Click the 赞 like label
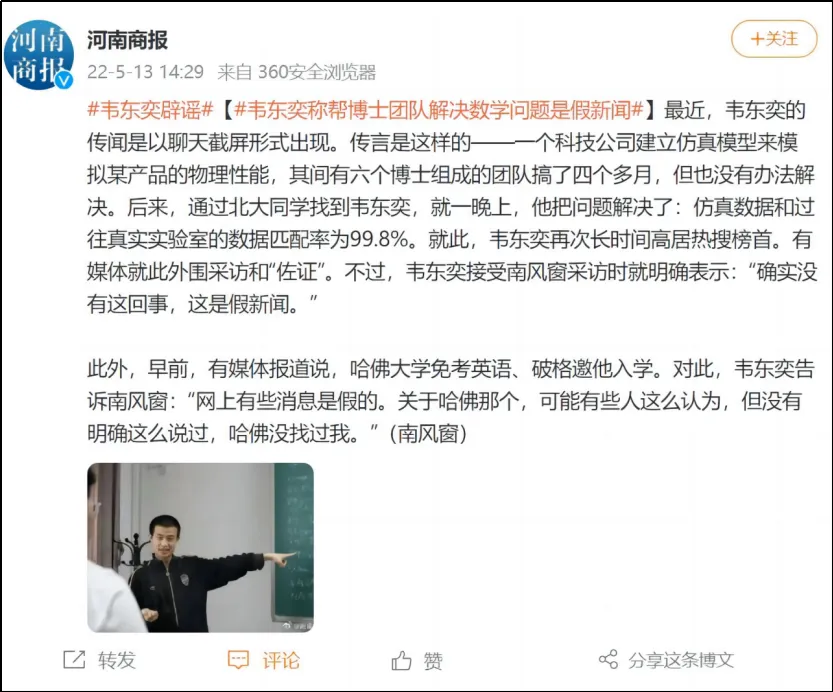This screenshot has height=692, width=833. pyautogui.click(x=433, y=661)
